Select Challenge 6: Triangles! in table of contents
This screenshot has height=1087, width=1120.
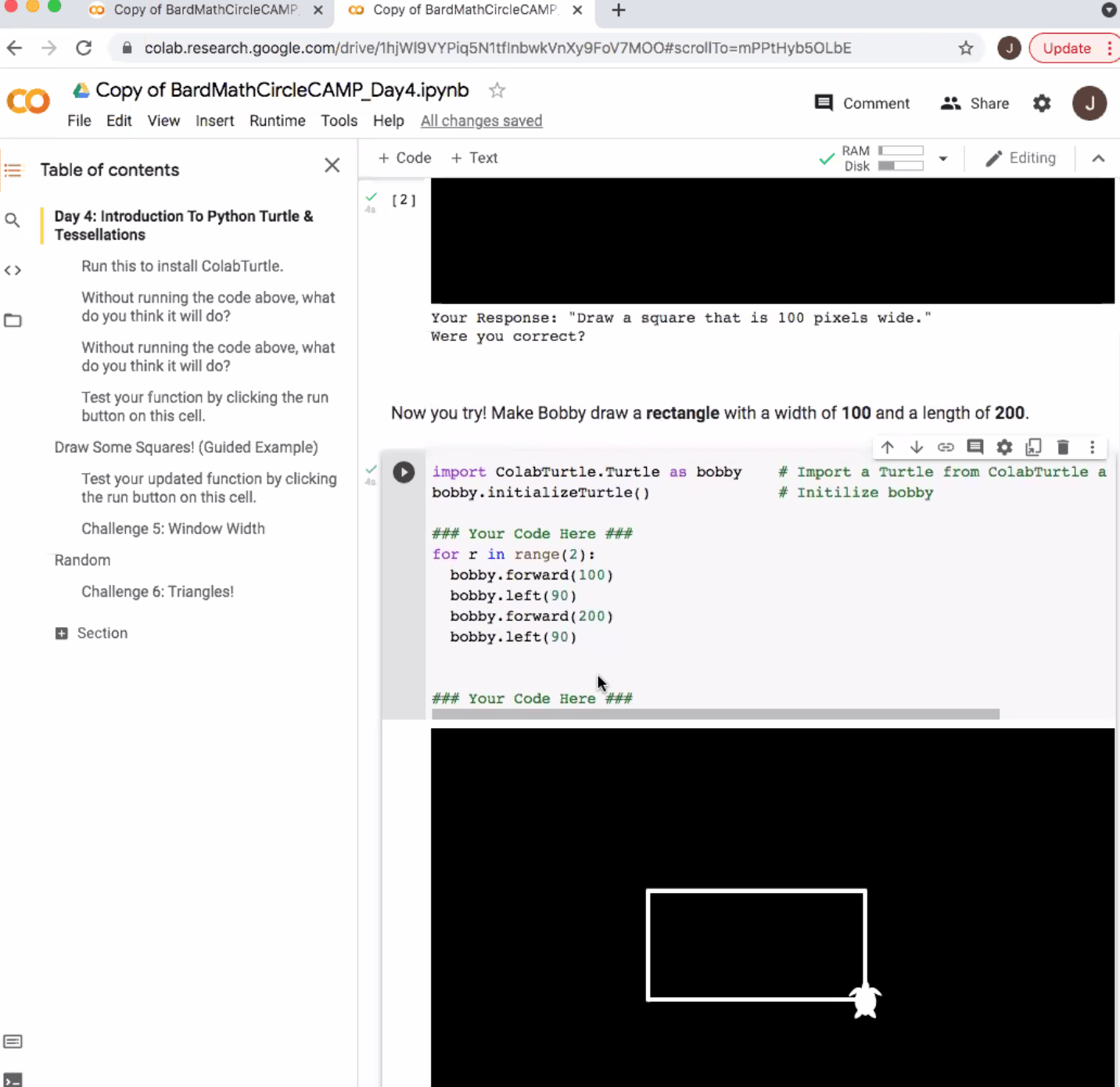pyautogui.click(x=157, y=592)
